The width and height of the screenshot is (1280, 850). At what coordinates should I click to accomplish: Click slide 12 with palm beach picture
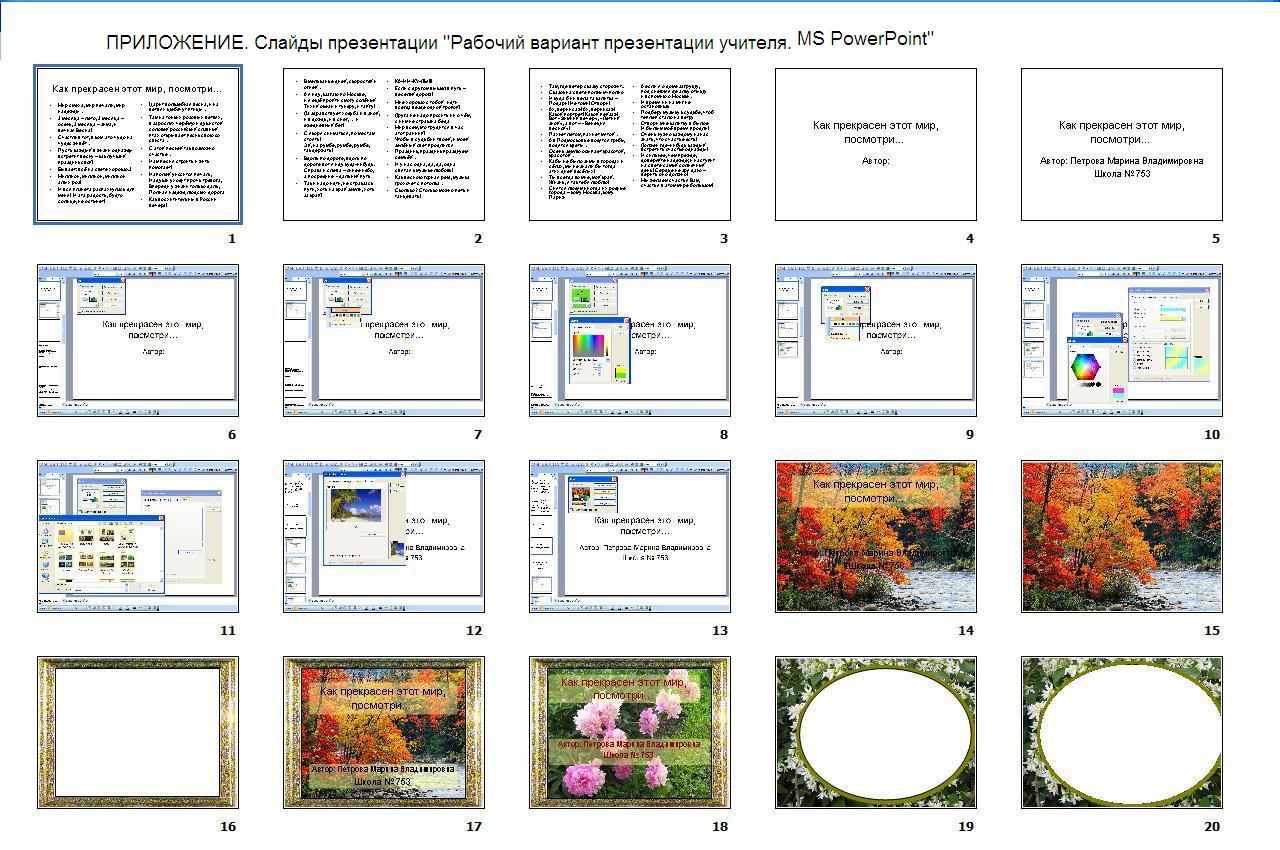[x=384, y=536]
